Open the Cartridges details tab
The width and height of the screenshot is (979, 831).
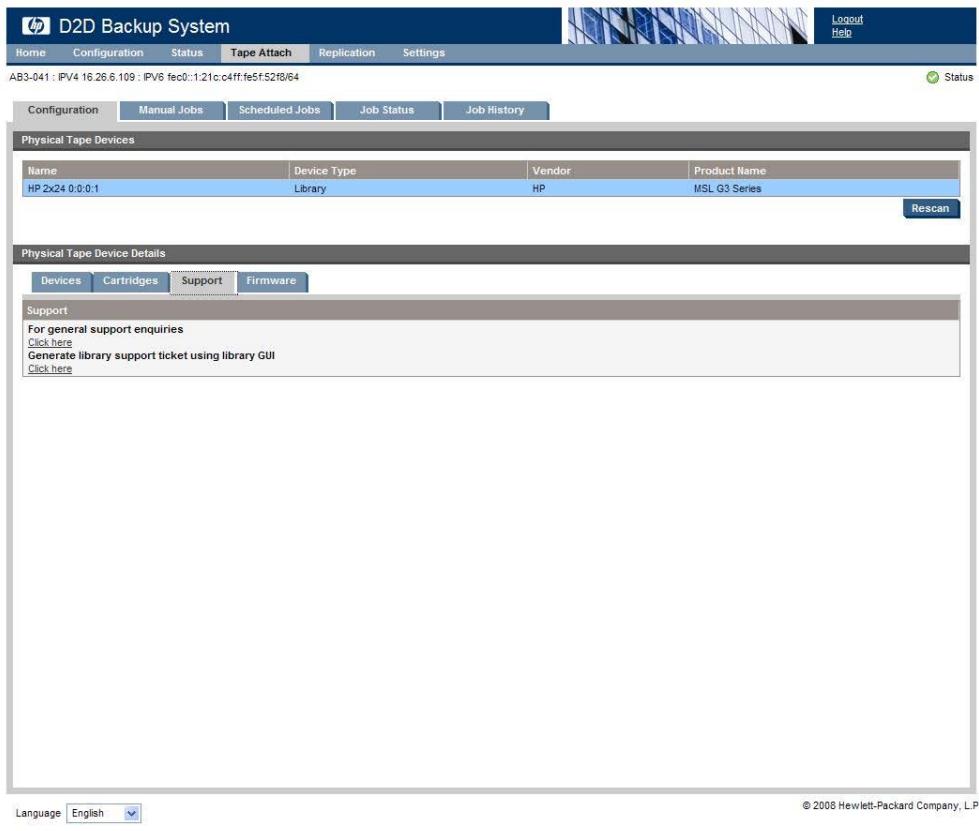click(130, 281)
